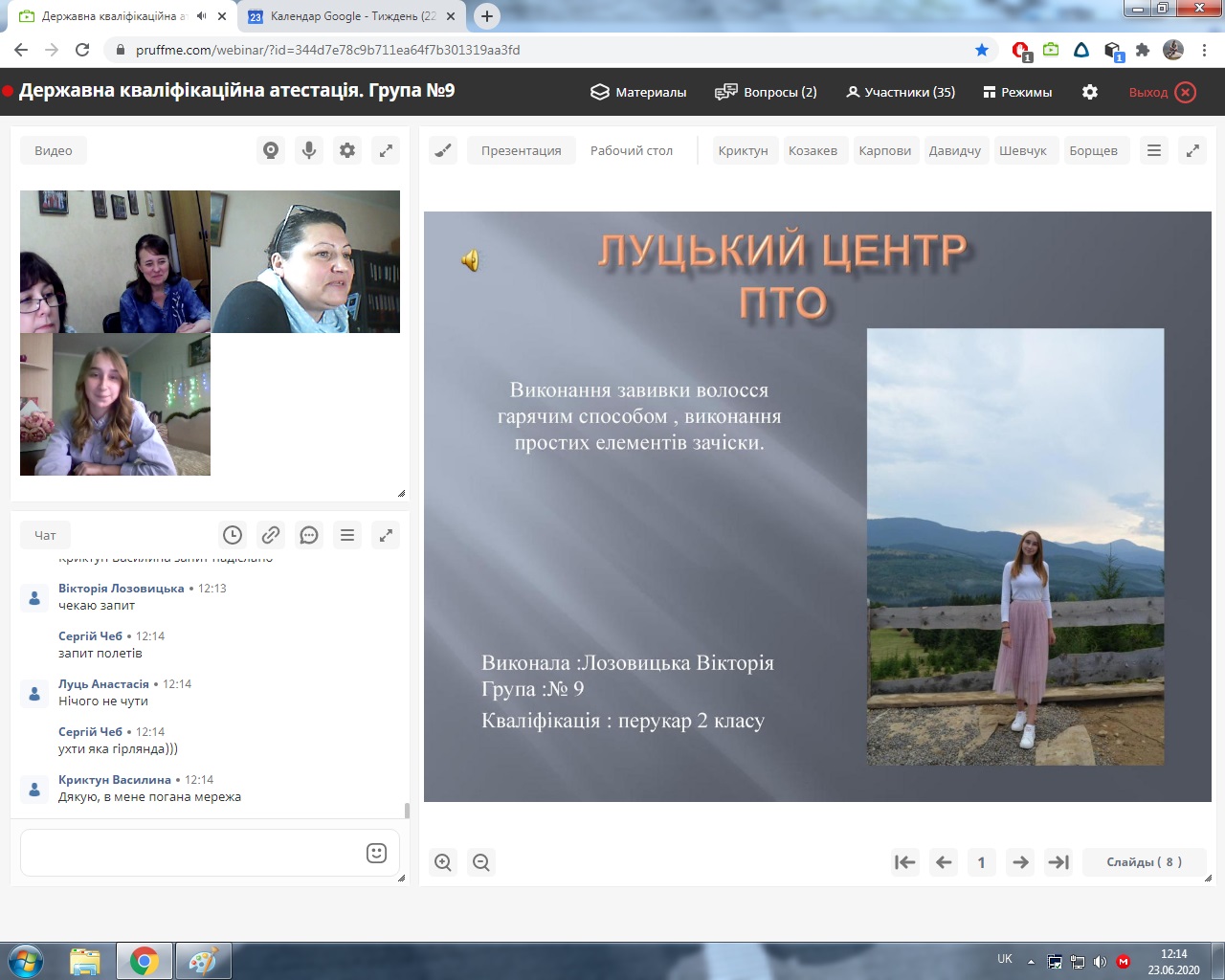Open the presentation list hamburger menu

1154,150
